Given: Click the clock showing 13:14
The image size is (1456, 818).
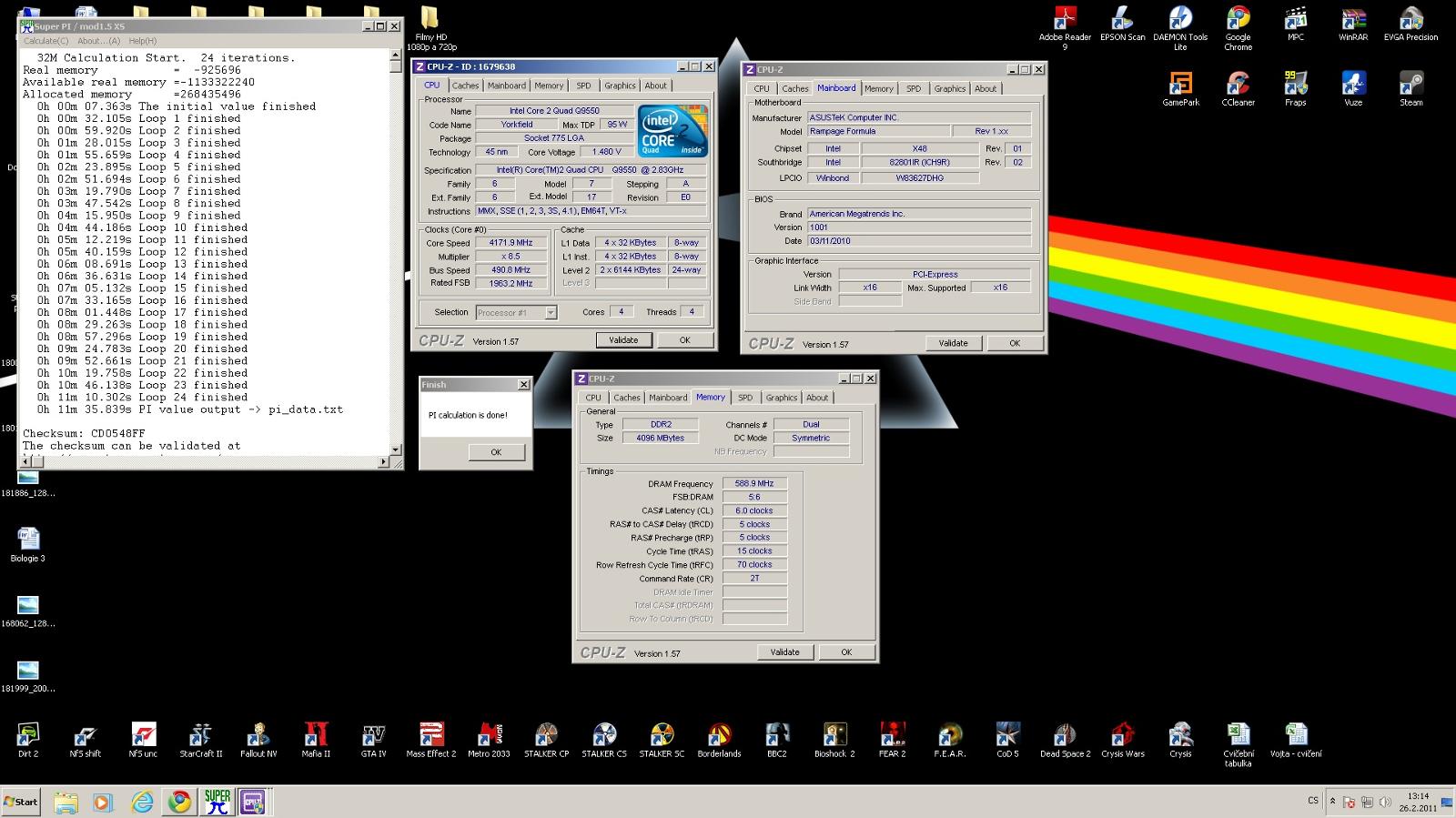Looking at the screenshot, I should point(1417,796).
